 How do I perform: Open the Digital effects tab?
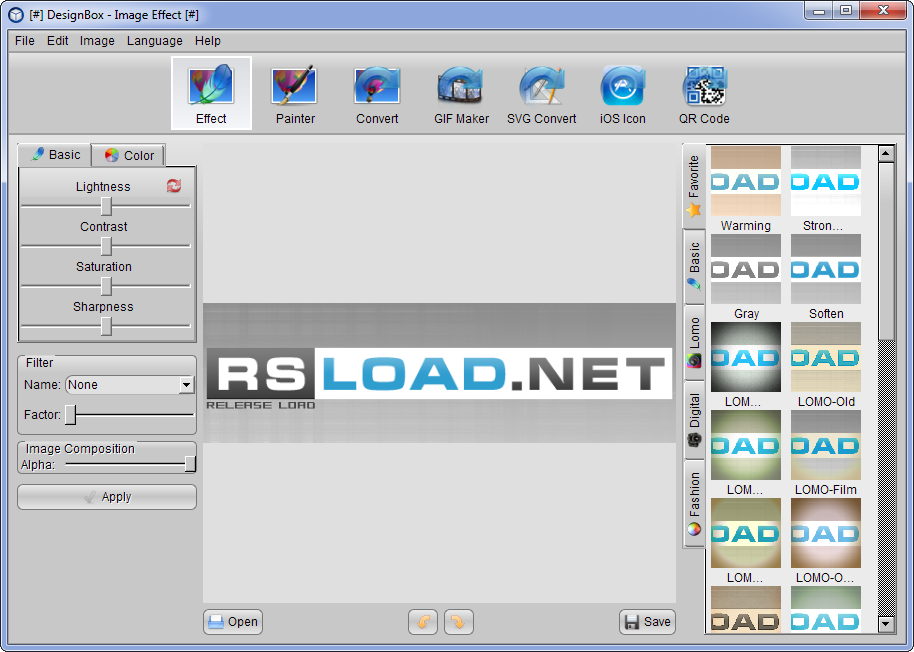(694, 420)
